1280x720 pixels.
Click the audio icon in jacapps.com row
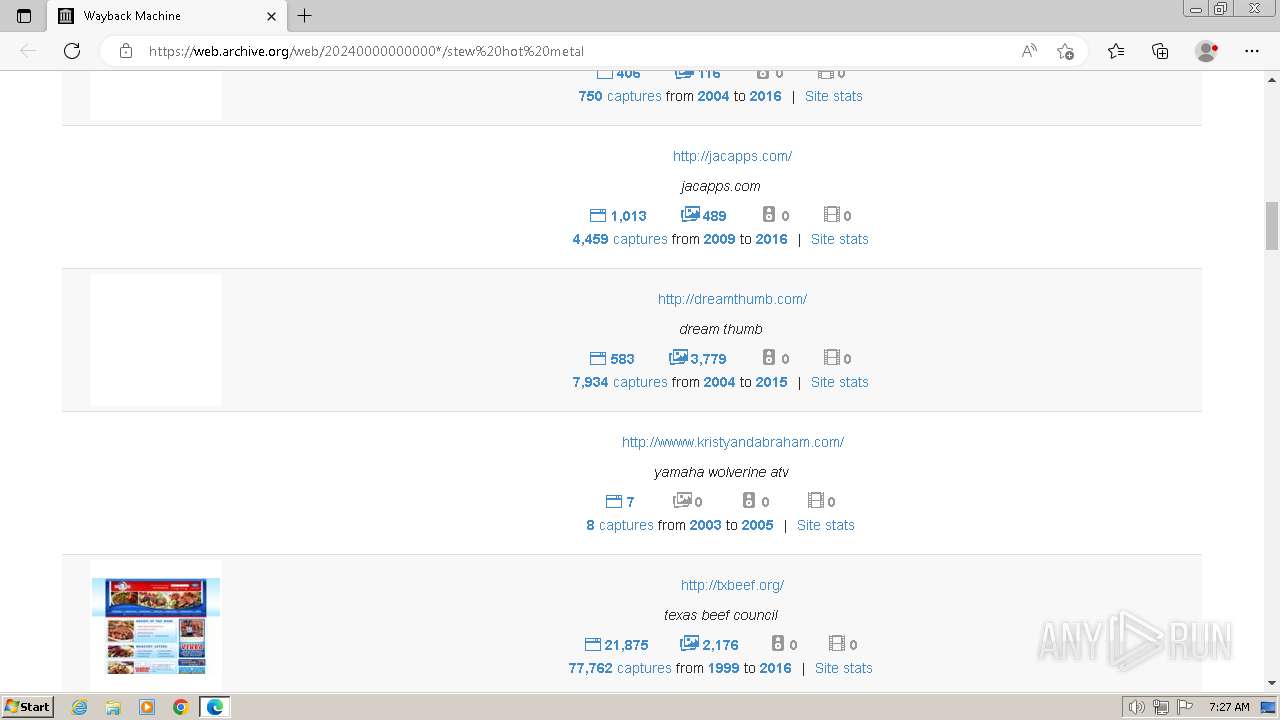[x=769, y=214]
